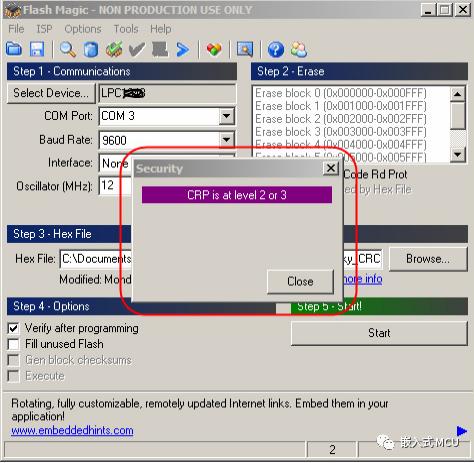
Task: Open the File menu
Action: (x=16, y=29)
